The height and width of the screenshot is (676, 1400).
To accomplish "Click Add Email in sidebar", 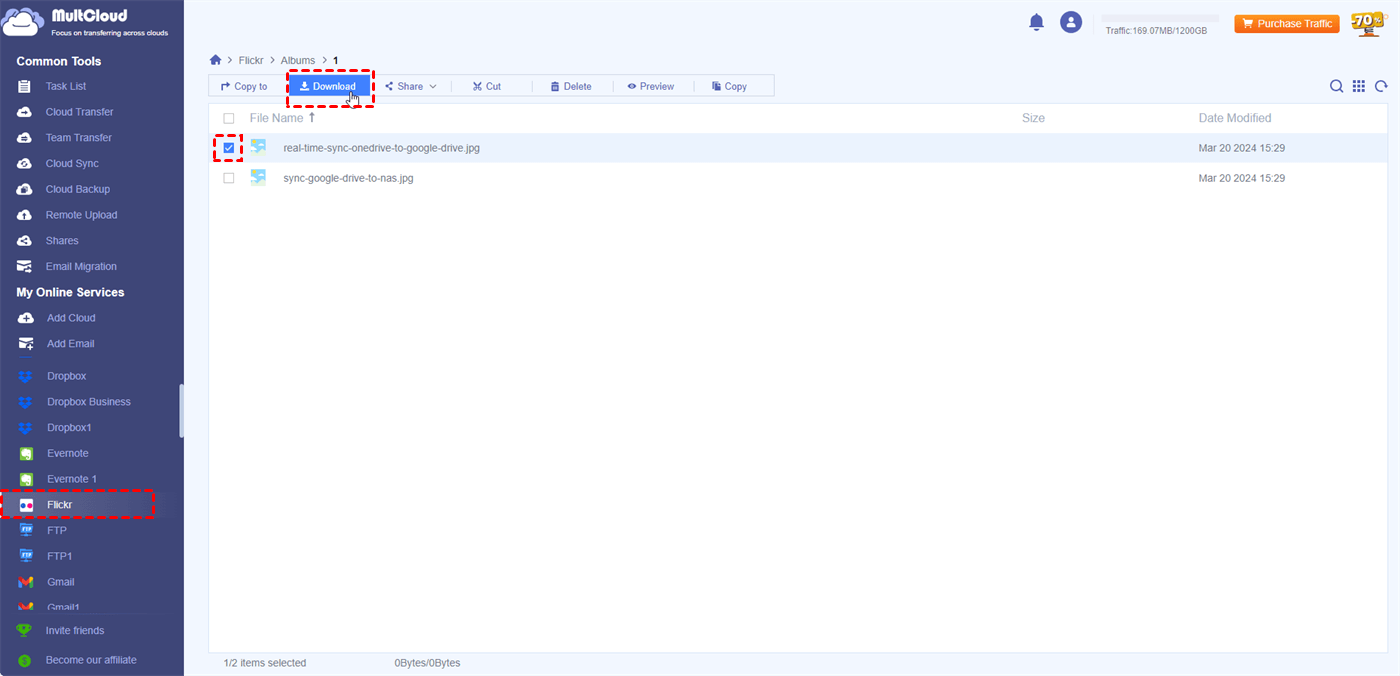I will [x=70, y=344].
